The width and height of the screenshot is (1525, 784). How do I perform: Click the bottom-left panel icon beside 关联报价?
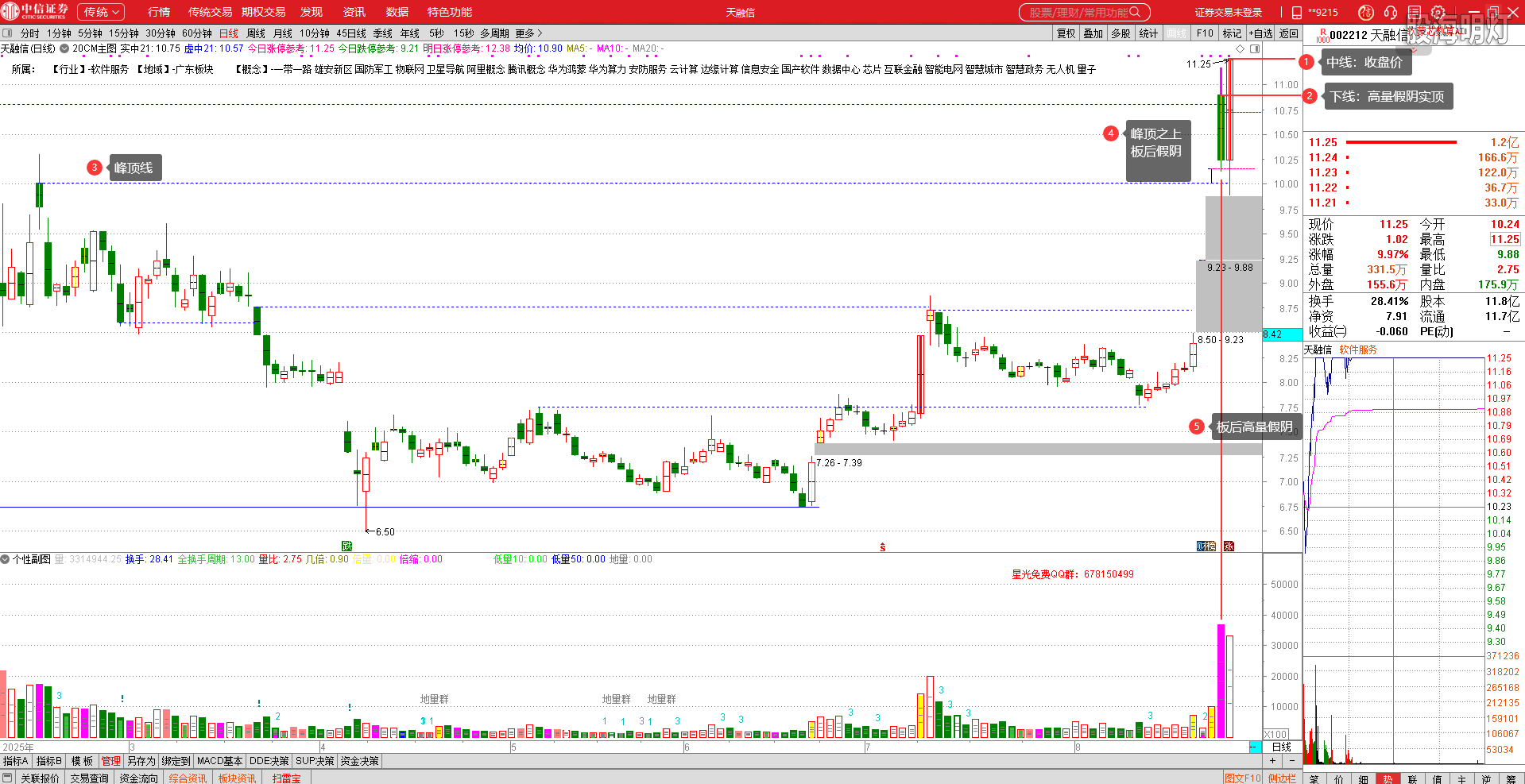point(8,778)
